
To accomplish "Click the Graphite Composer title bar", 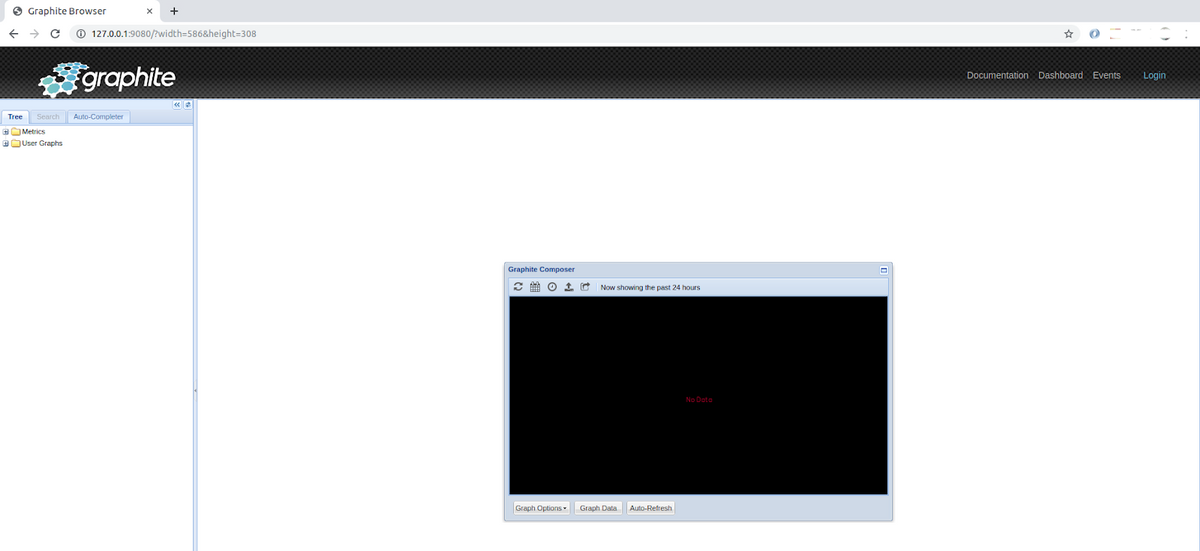I will pos(698,270).
